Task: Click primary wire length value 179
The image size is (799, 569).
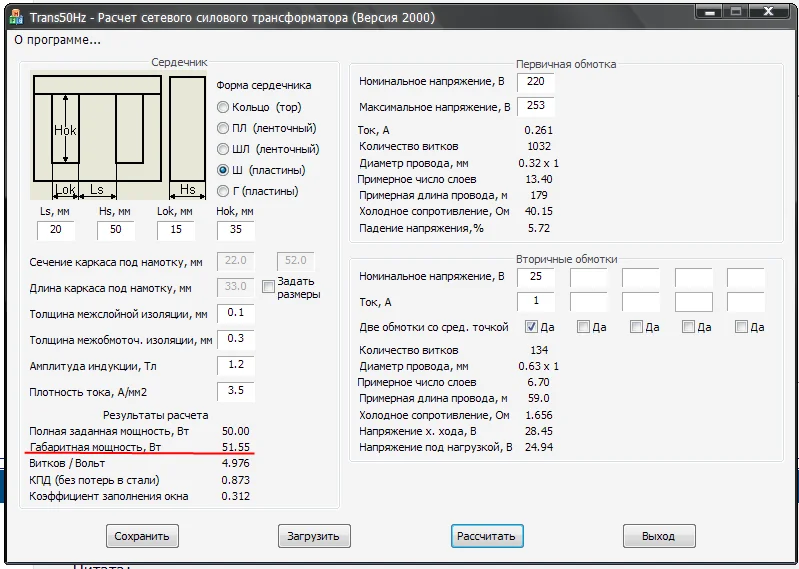Action: [539, 195]
